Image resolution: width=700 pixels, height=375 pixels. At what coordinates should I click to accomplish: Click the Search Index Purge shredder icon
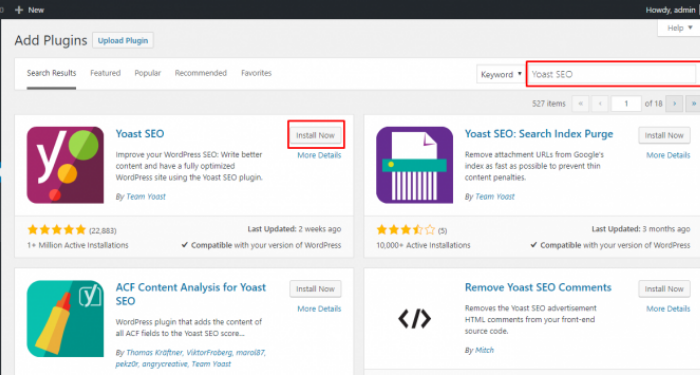tap(414, 165)
